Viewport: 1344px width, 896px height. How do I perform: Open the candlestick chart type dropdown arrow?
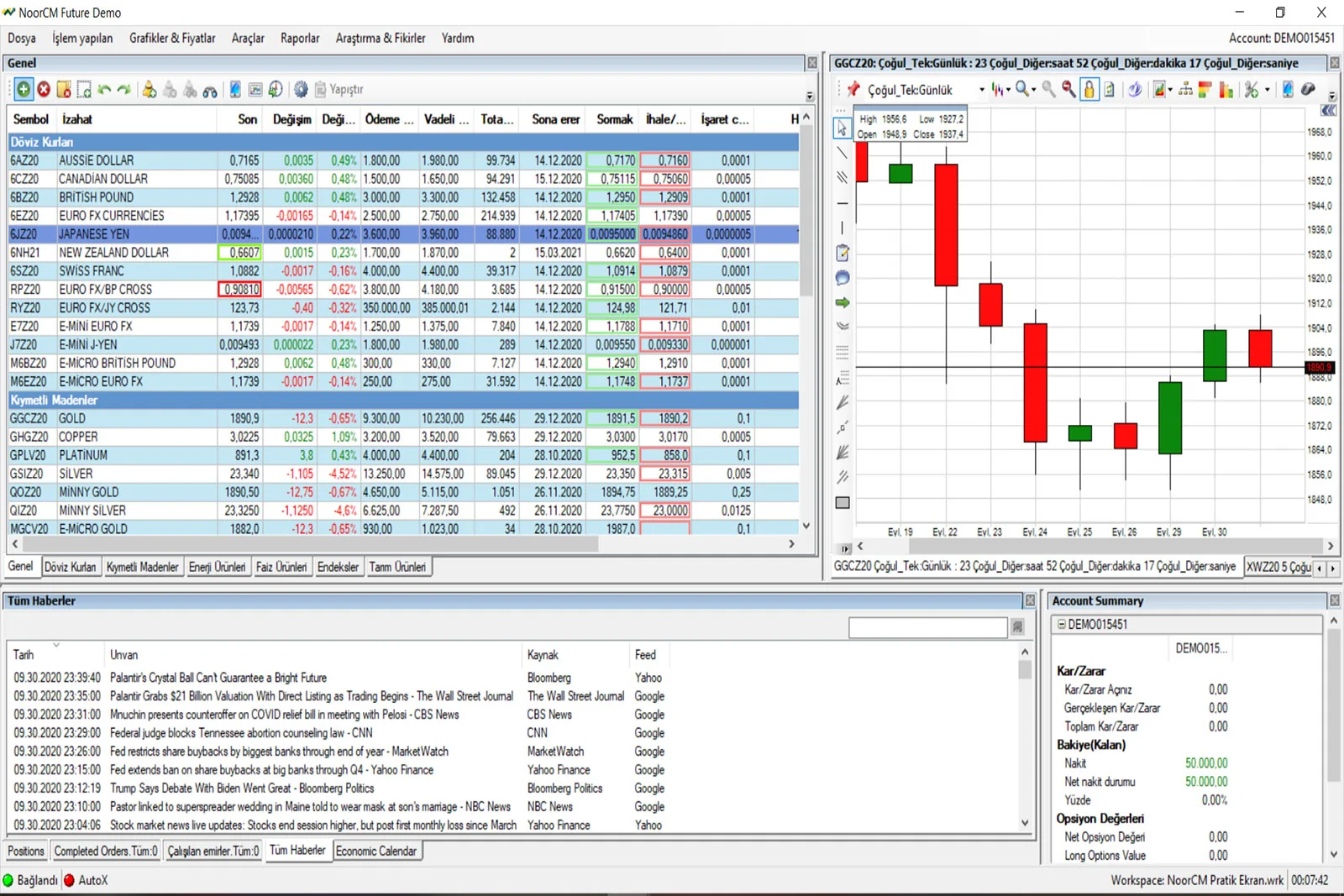(1008, 90)
